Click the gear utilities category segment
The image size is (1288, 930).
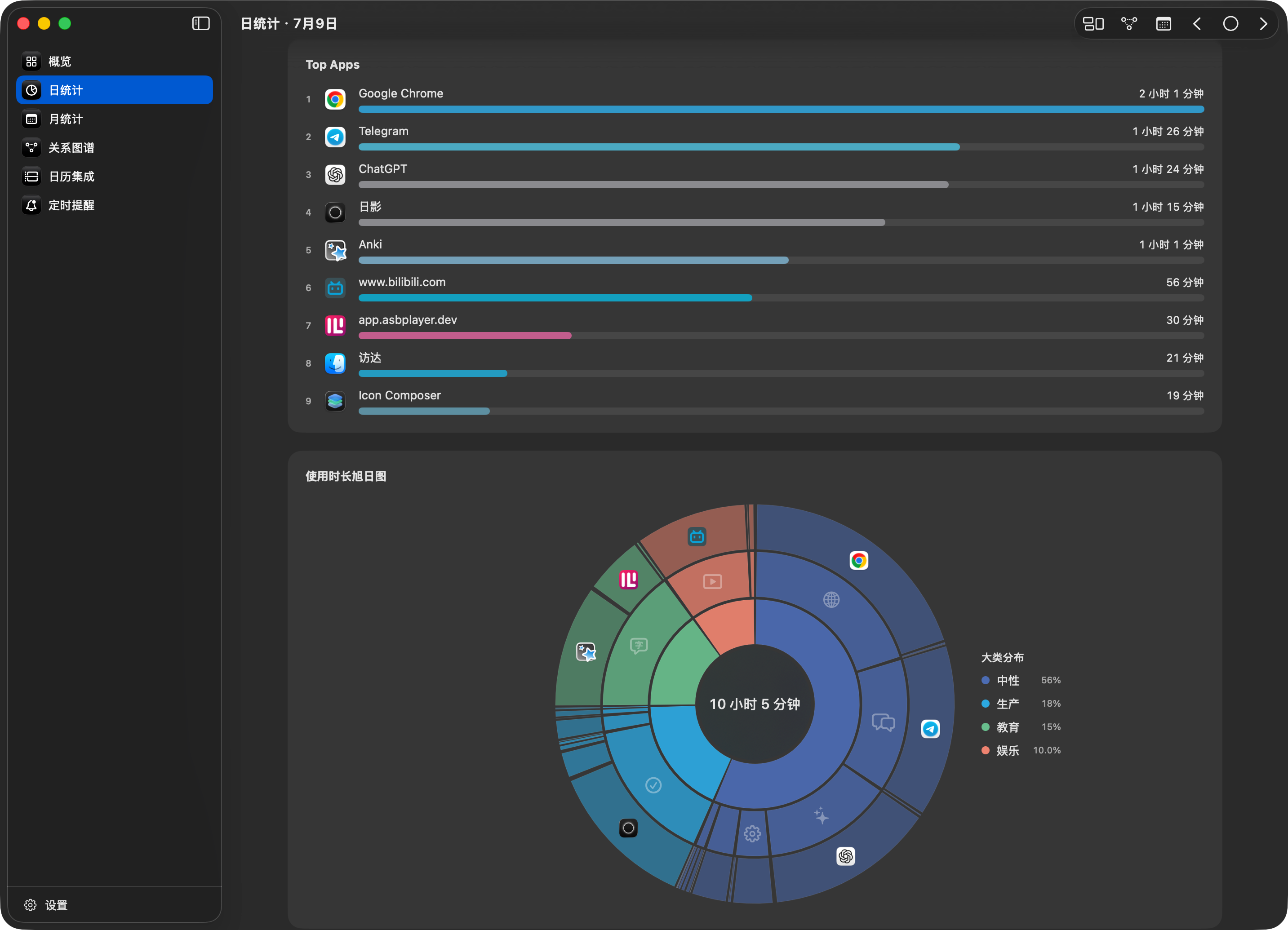tap(752, 833)
